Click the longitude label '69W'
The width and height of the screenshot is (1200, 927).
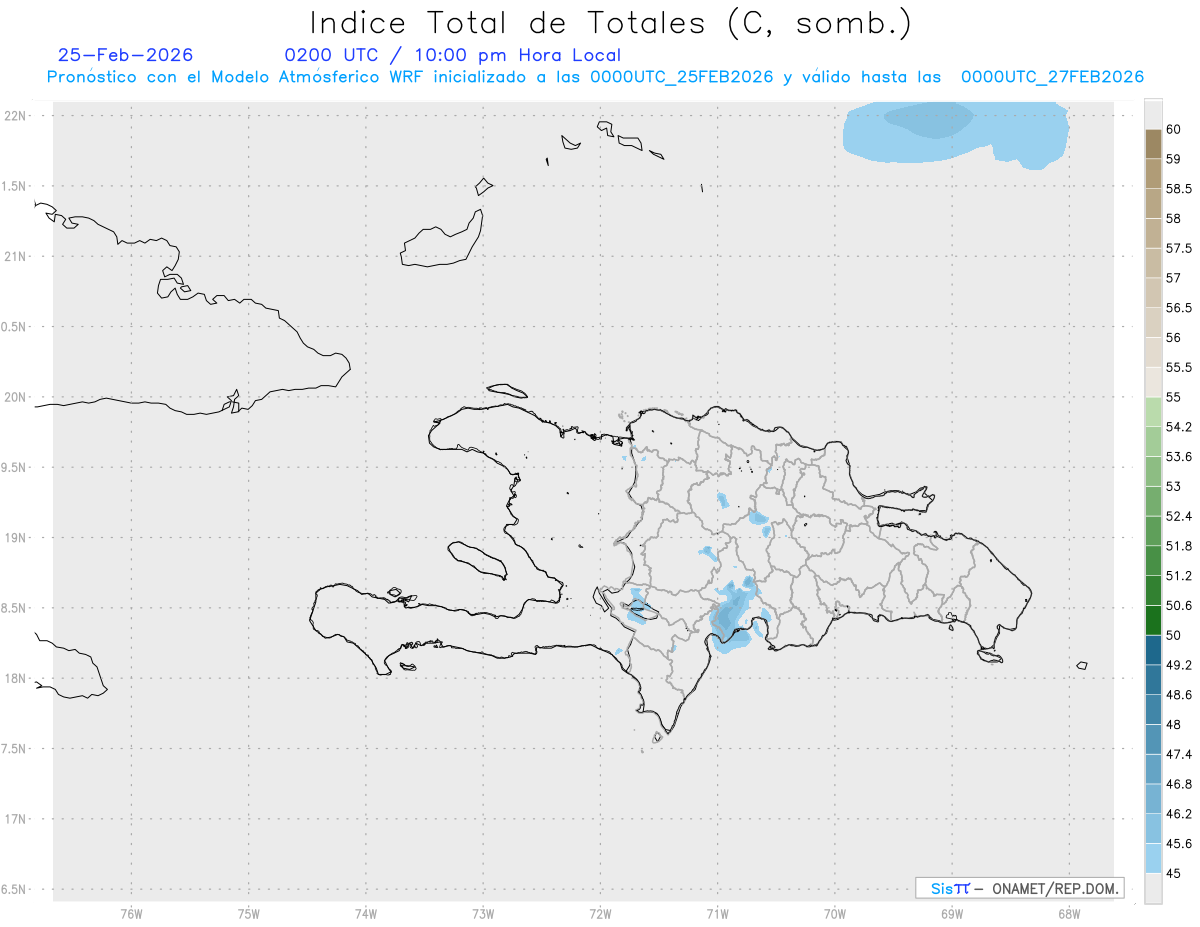pyautogui.click(x=952, y=913)
